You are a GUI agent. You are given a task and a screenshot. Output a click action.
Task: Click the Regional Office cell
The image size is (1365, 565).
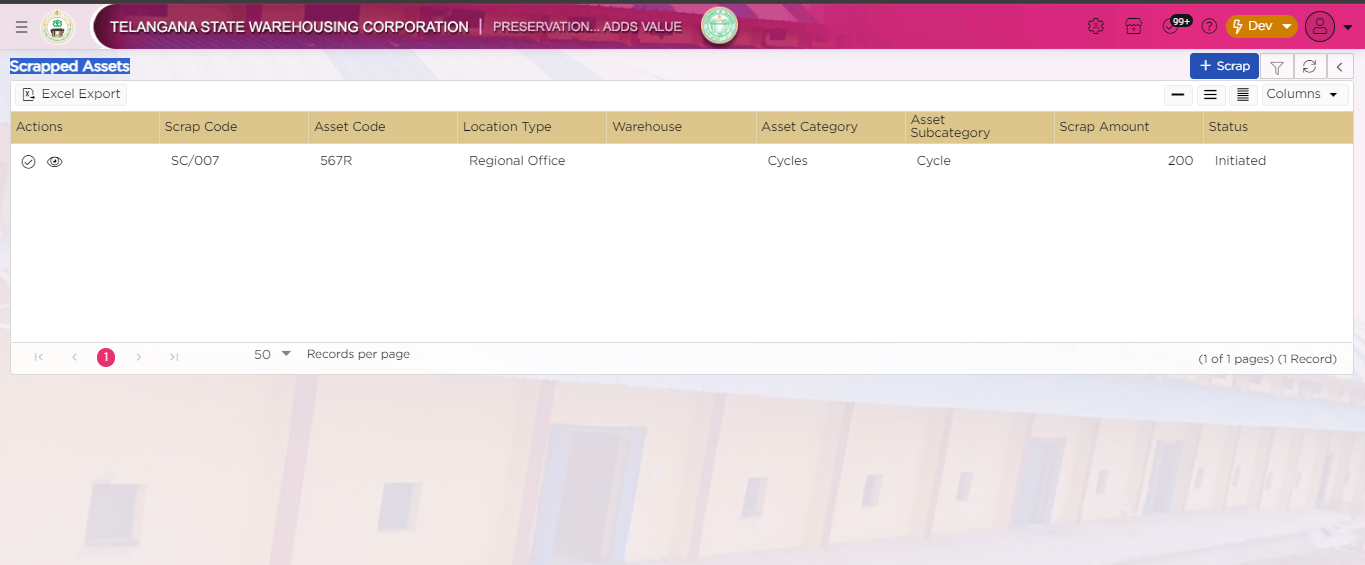click(x=517, y=161)
